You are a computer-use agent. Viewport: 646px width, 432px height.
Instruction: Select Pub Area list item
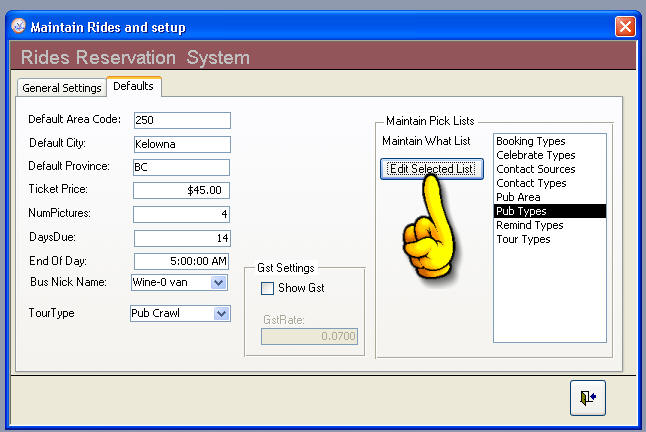pyautogui.click(x=518, y=198)
